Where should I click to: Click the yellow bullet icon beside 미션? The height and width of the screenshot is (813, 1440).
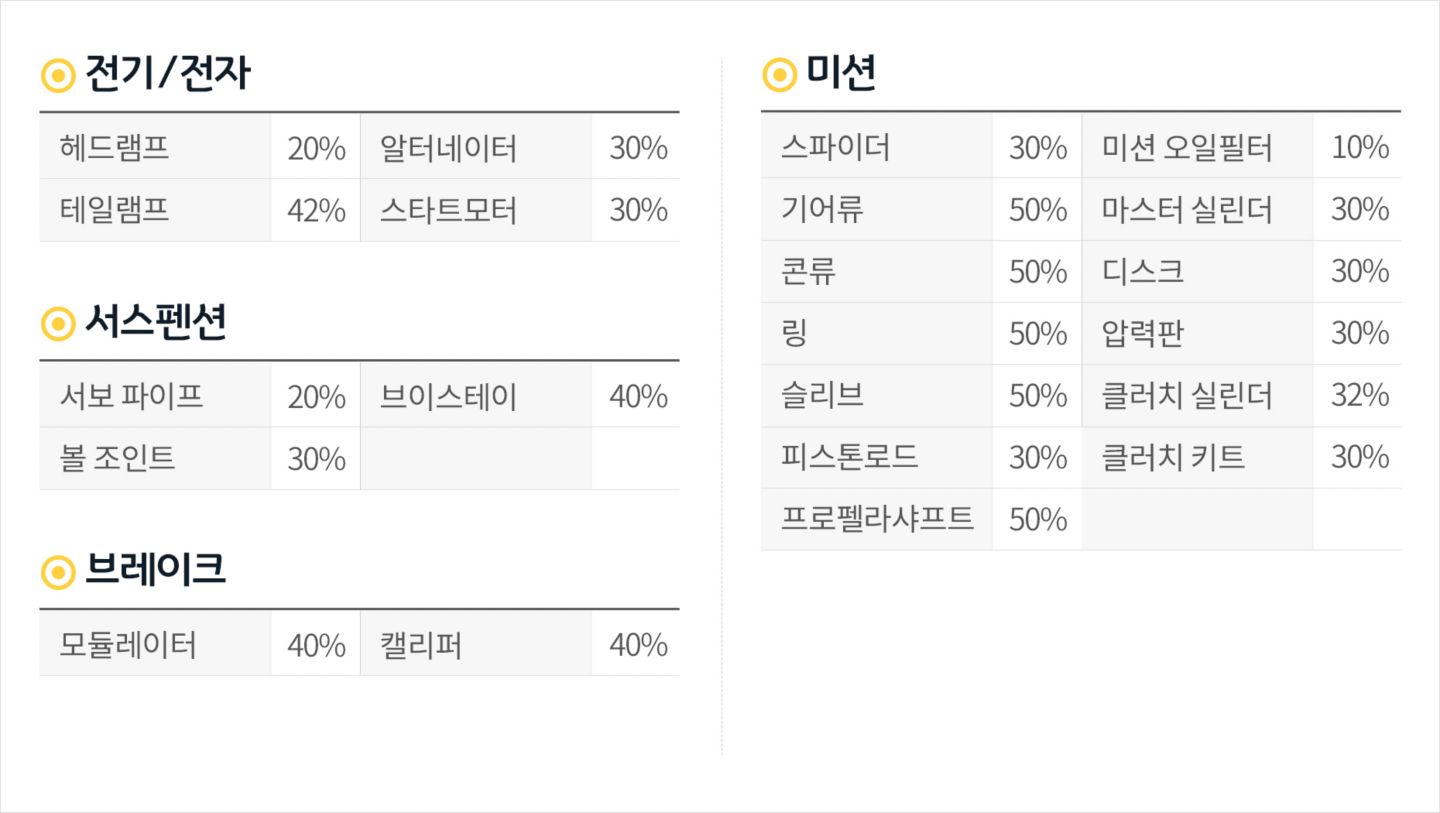point(779,74)
